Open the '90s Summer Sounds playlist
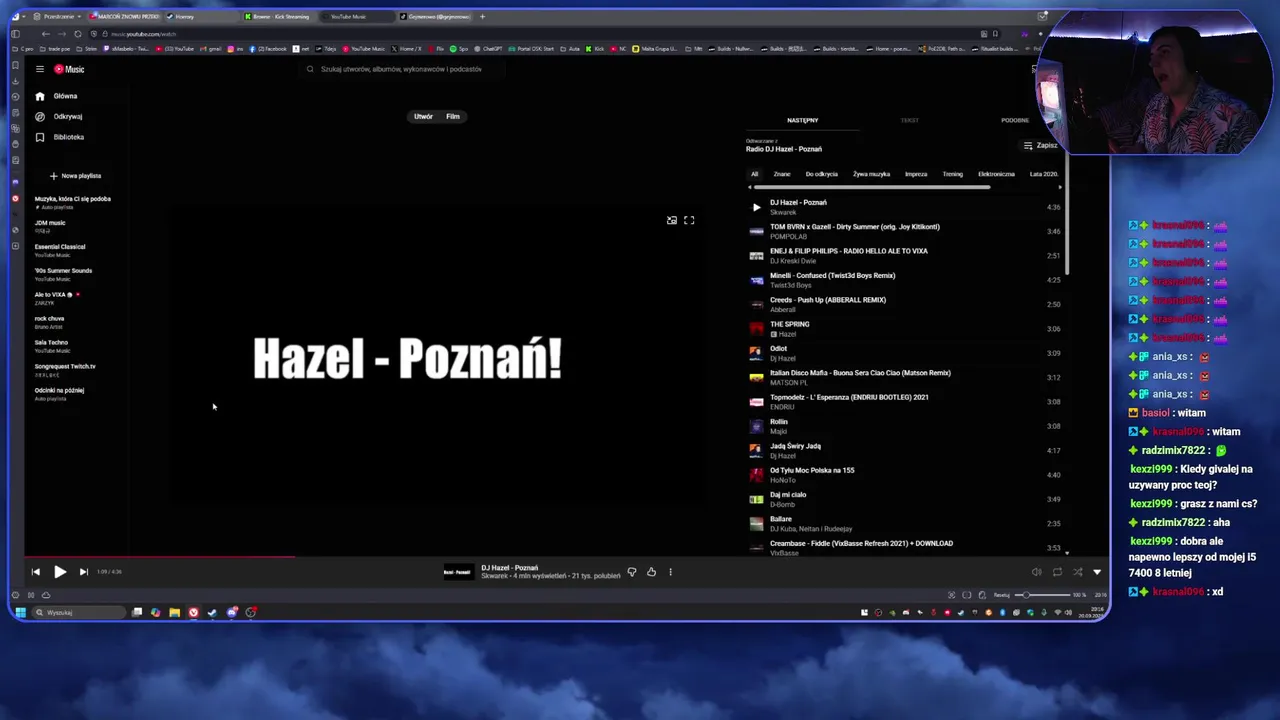Image resolution: width=1280 pixels, height=720 pixels. click(x=63, y=274)
